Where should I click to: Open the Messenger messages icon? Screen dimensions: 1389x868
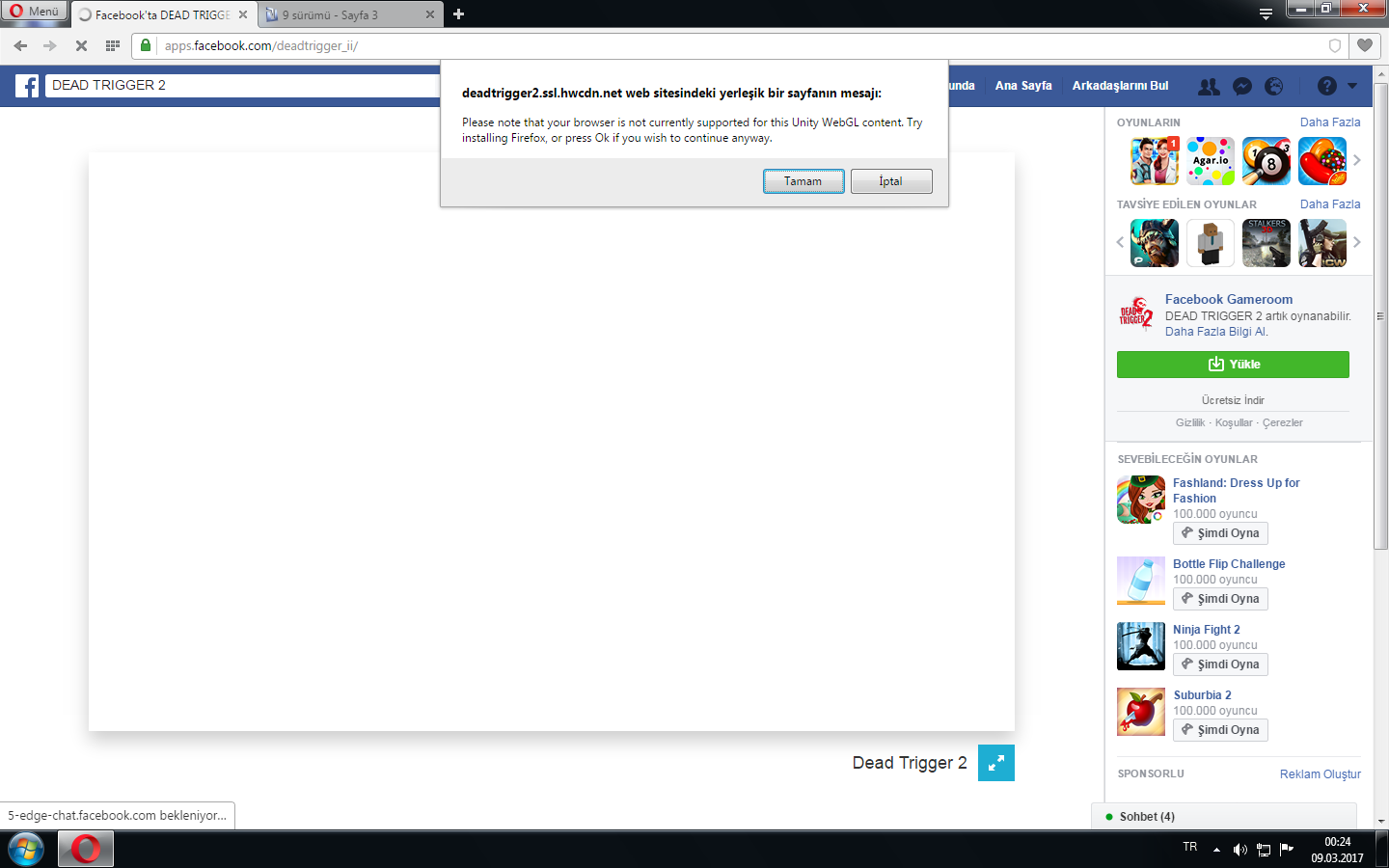(1242, 86)
